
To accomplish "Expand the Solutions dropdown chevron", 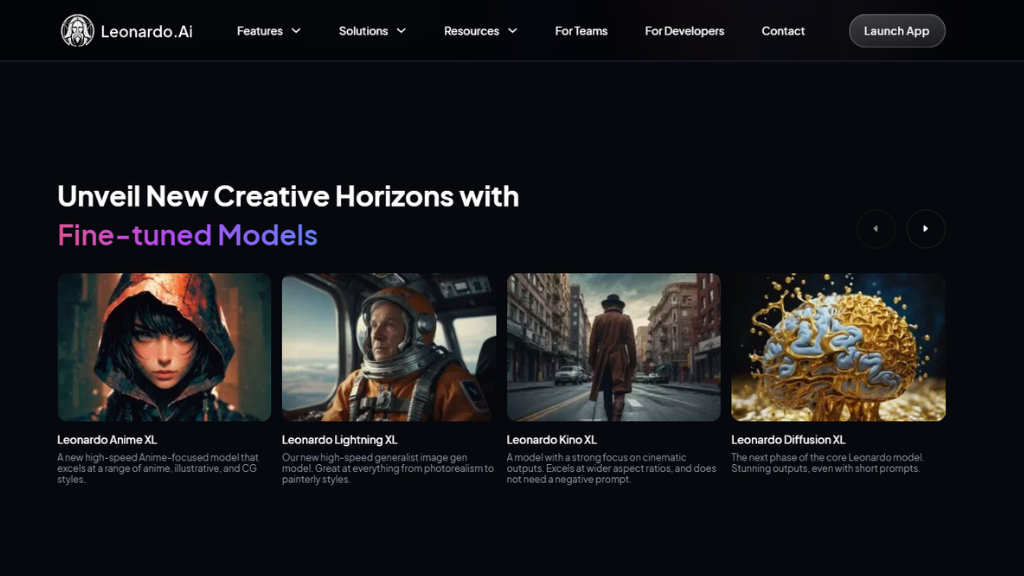I will [x=401, y=31].
